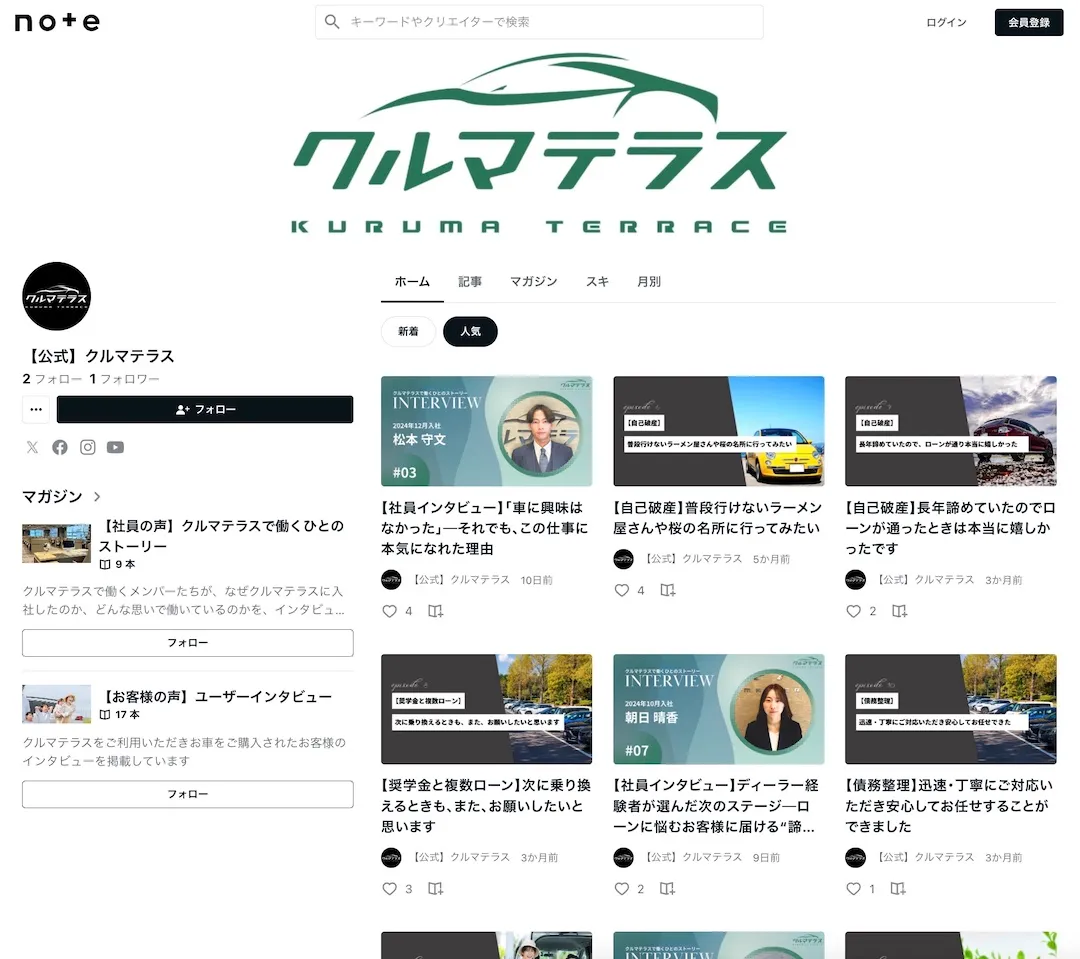Follow the お客様の声 magazine
1080x959 pixels.
[x=187, y=794]
